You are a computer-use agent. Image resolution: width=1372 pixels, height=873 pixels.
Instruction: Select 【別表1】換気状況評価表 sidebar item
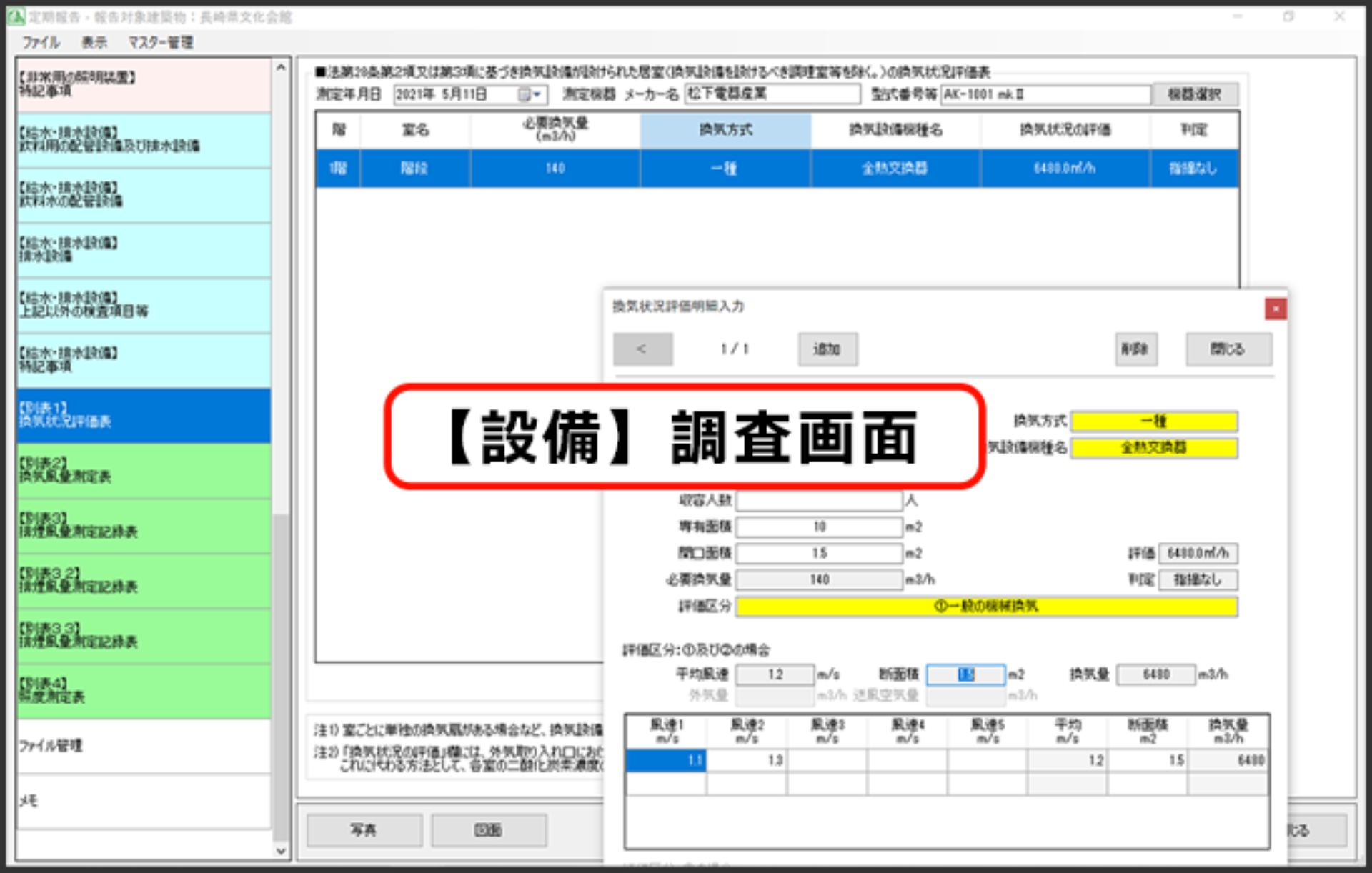coord(144,415)
